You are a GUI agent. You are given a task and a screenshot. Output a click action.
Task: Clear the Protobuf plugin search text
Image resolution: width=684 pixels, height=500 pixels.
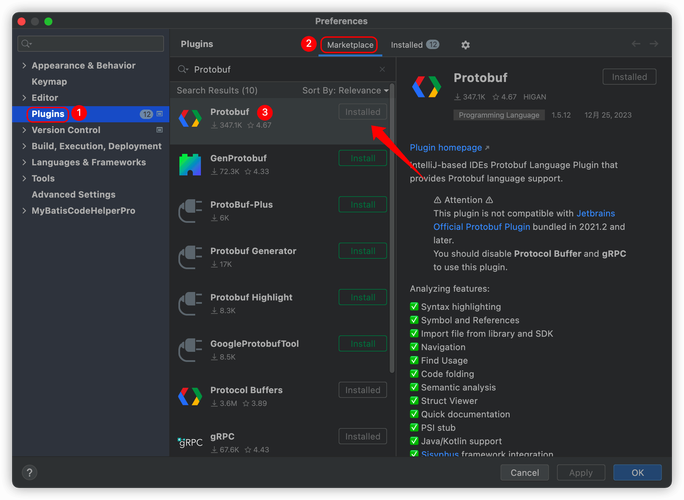click(x=382, y=70)
